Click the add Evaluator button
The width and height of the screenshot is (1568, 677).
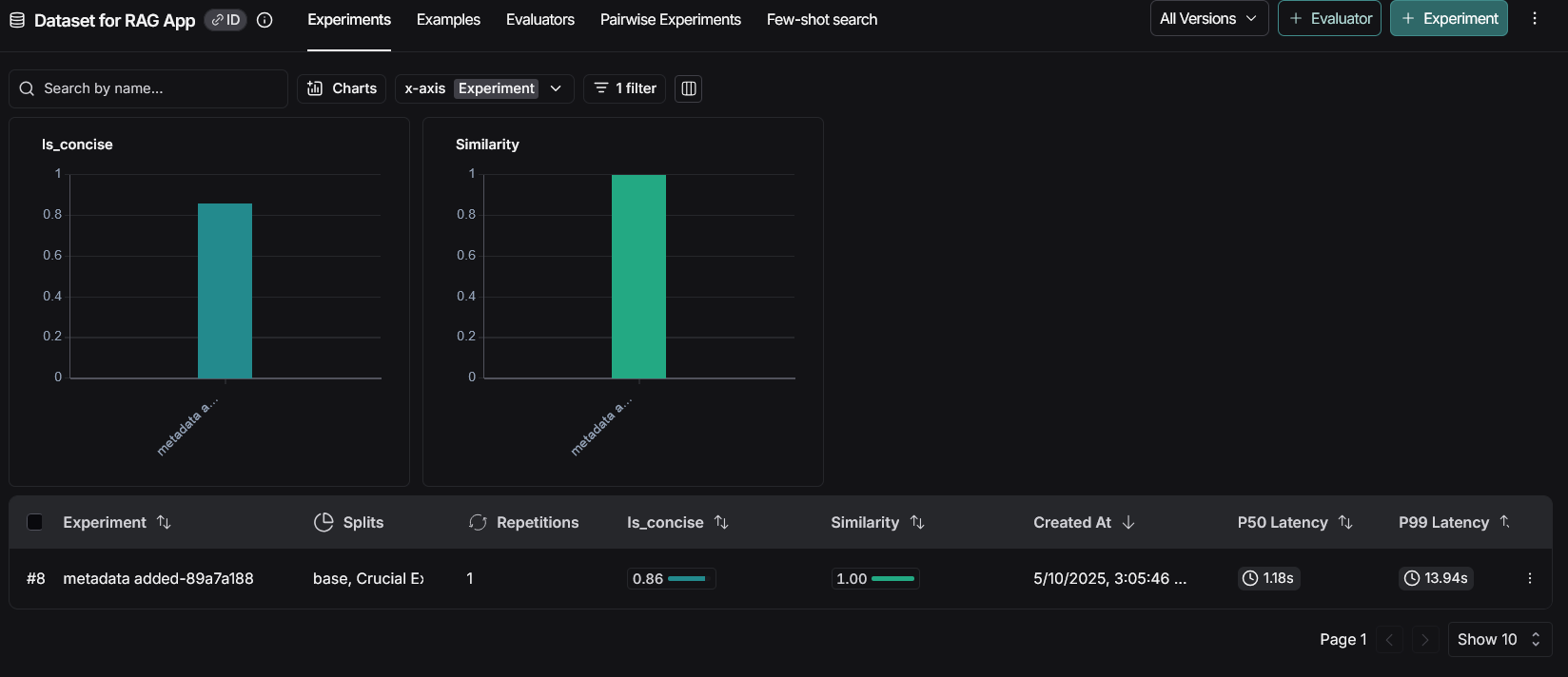[1329, 19]
